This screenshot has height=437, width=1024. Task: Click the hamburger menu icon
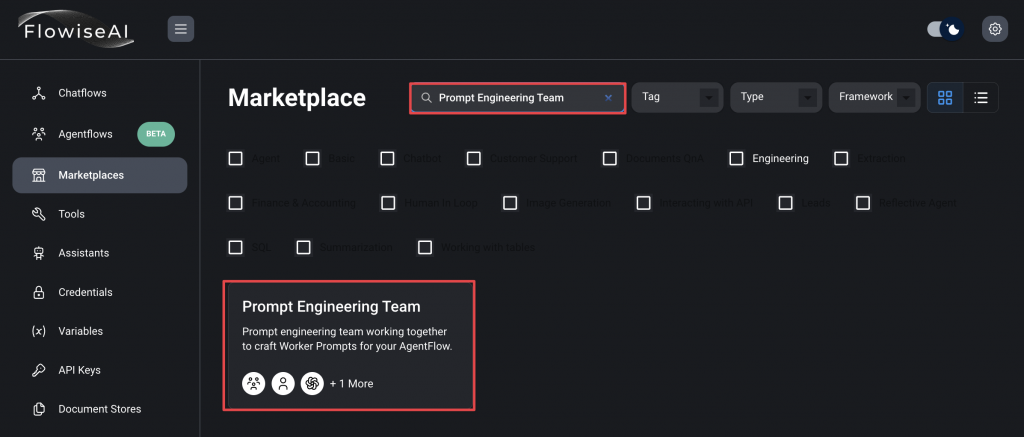tap(181, 29)
